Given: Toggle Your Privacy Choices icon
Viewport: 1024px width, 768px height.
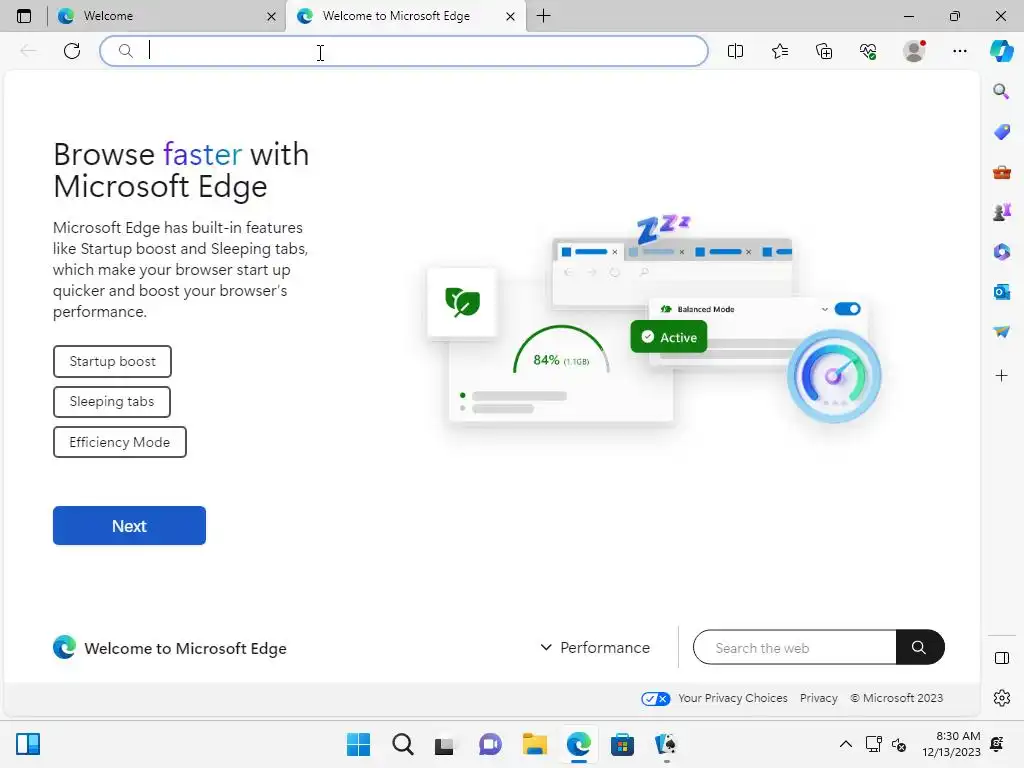Looking at the screenshot, I should coord(655,699).
